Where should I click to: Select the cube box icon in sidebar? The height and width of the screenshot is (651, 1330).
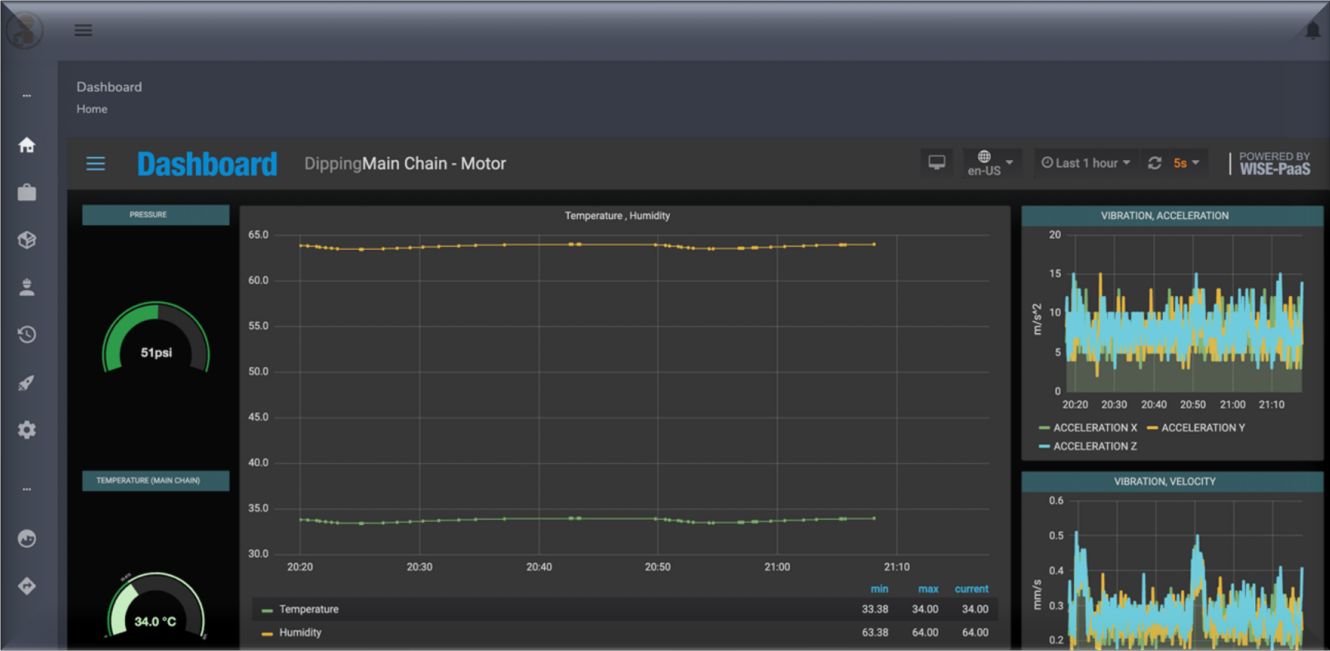[x=27, y=240]
